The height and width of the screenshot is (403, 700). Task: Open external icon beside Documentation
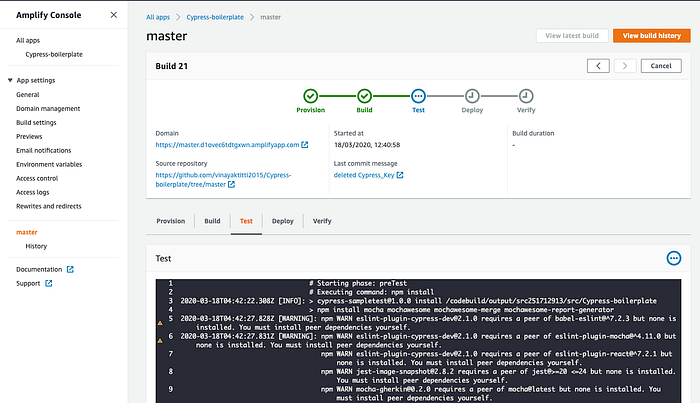[x=70, y=269]
